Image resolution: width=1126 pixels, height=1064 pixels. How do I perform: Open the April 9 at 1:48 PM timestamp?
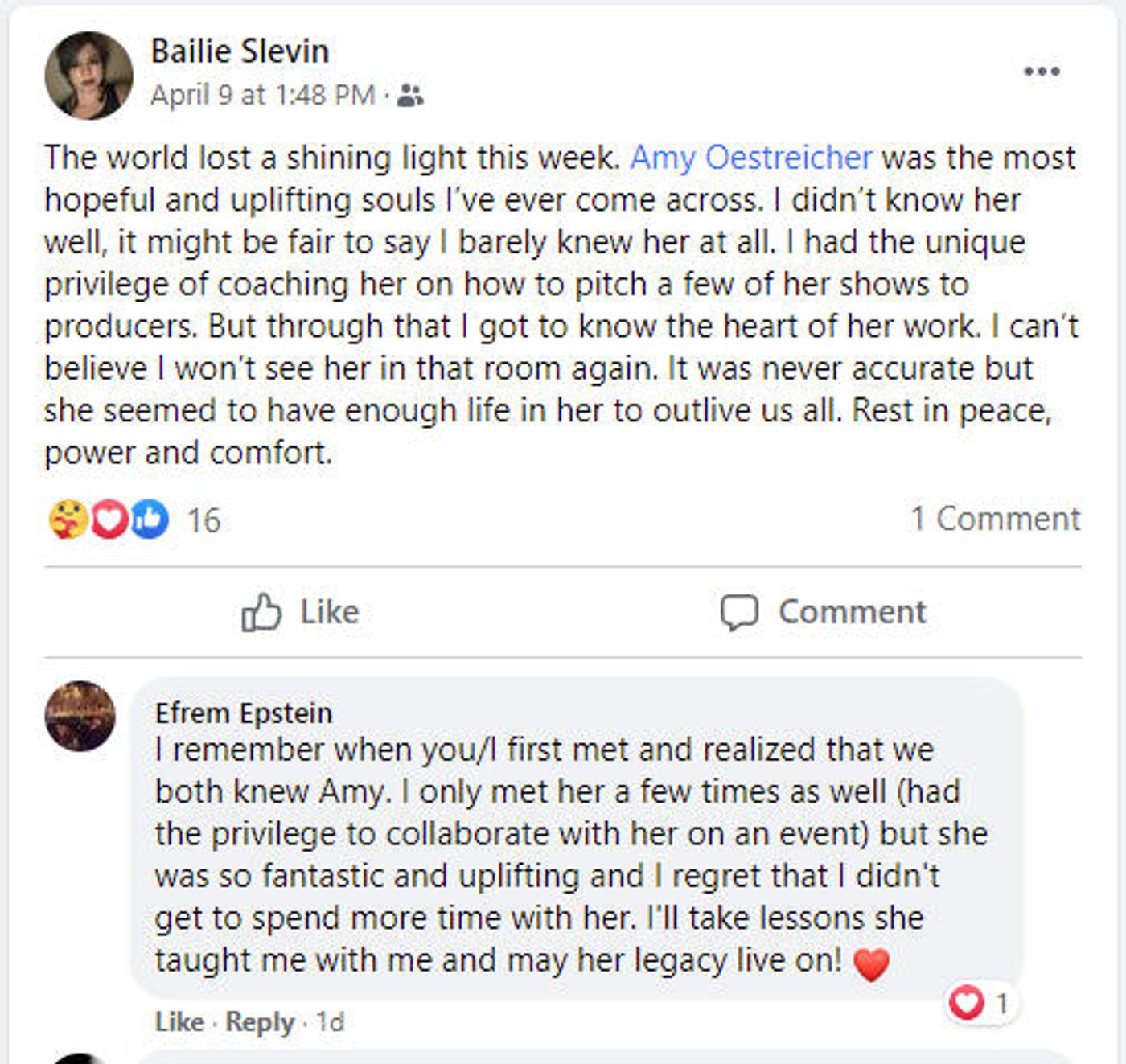pyautogui.click(x=262, y=96)
